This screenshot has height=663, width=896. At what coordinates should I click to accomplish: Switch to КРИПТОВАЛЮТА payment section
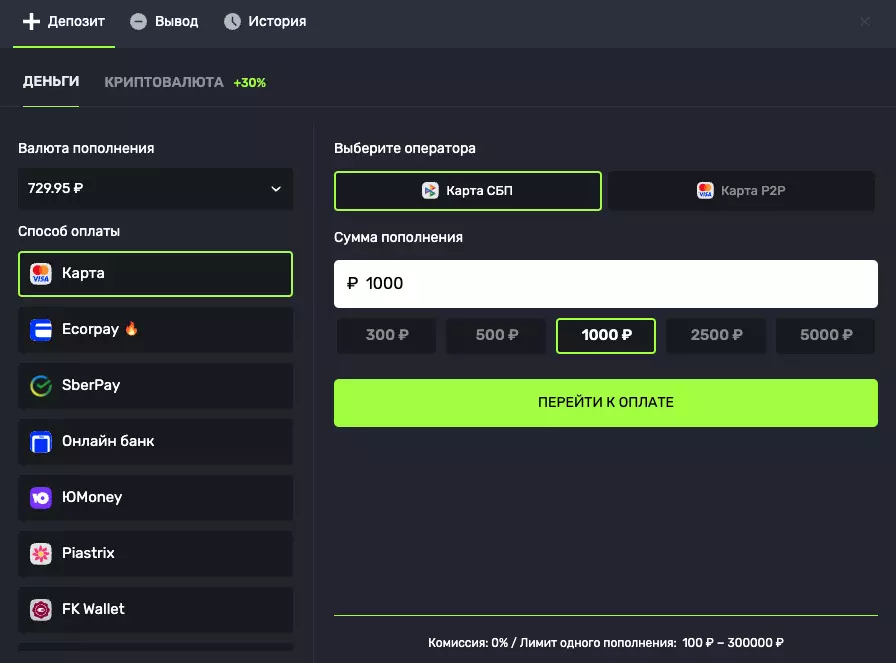(164, 82)
